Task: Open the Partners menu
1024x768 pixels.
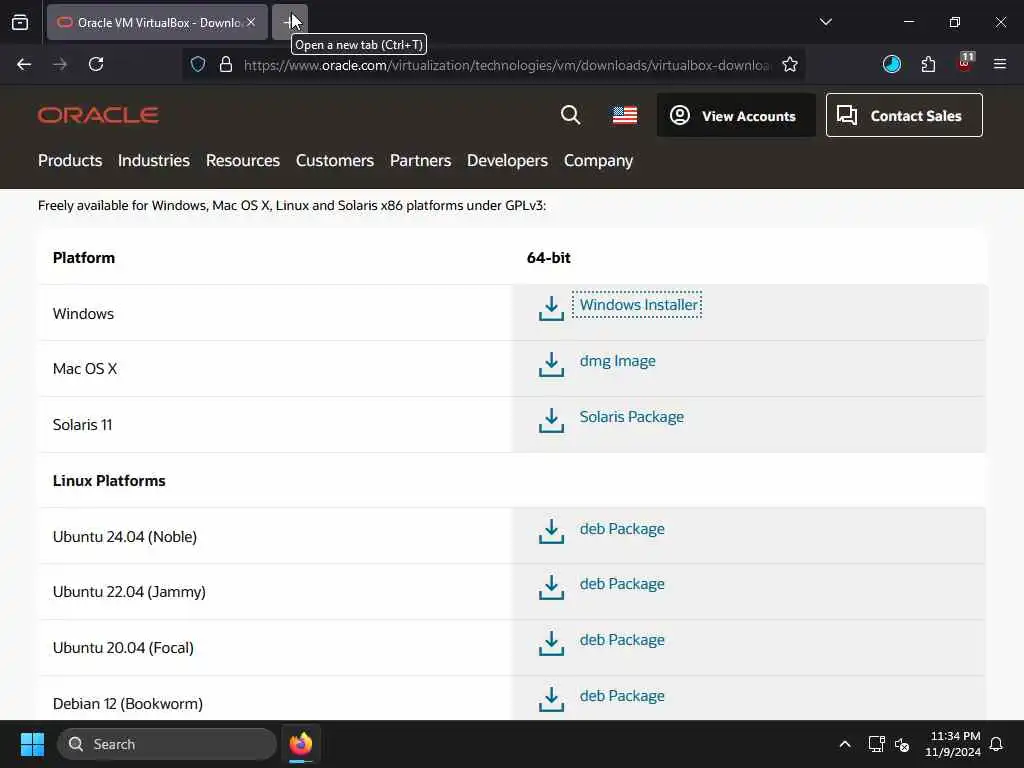Action: pyautogui.click(x=421, y=161)
